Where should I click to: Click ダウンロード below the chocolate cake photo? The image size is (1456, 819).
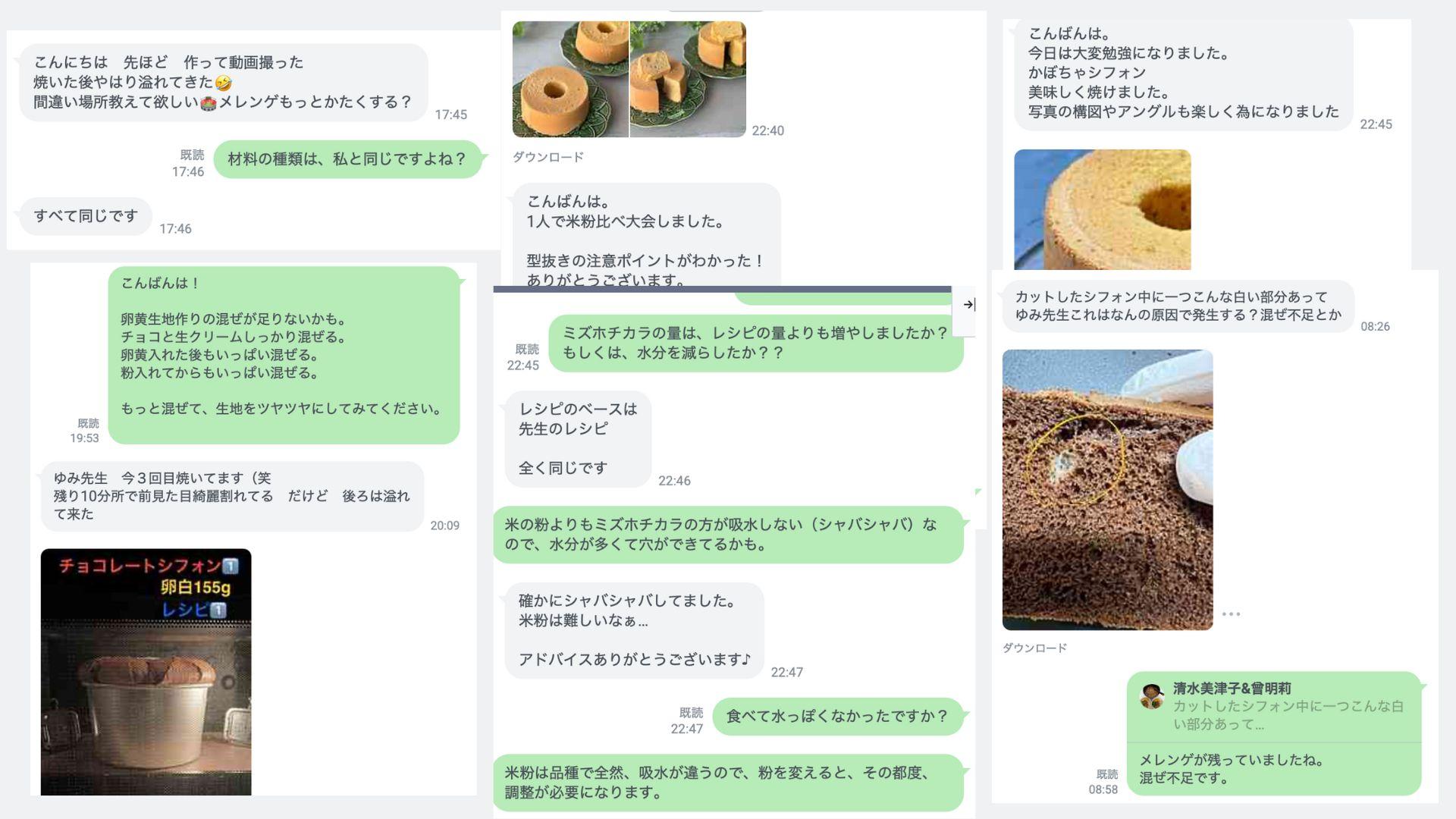(1034, 648)
